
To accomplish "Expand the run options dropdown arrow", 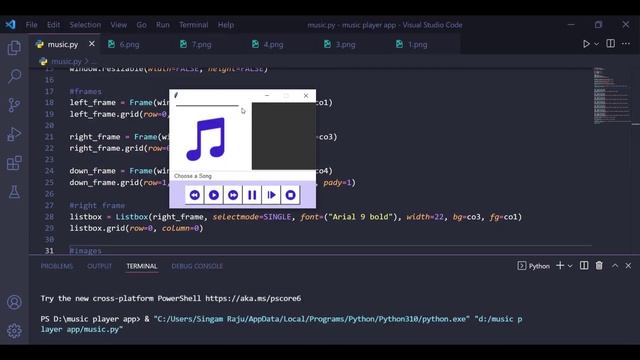I will coord(596,44).
